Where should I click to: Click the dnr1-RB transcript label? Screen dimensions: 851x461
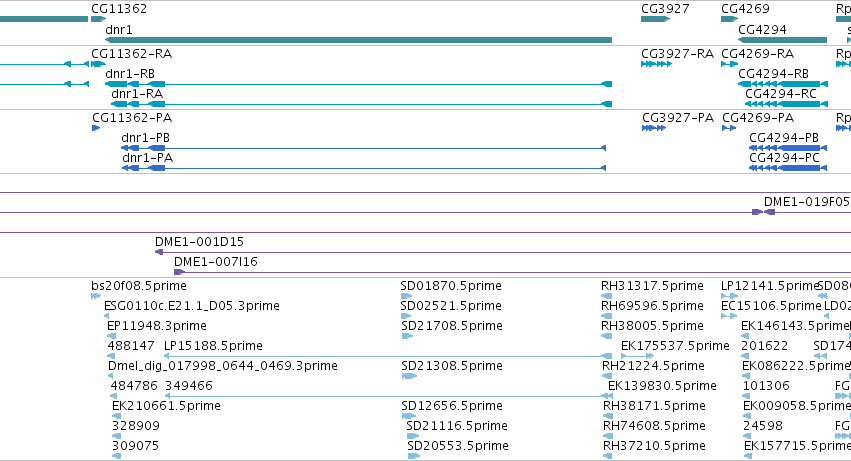click(x=130, y=74)
